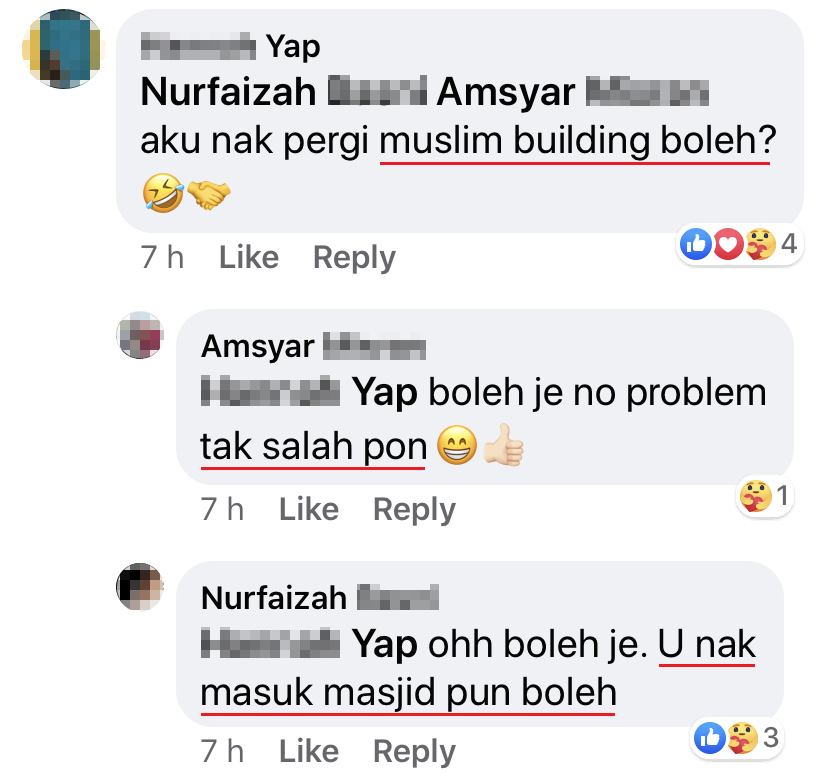Like Yap's top-level comment

point(249,257)
